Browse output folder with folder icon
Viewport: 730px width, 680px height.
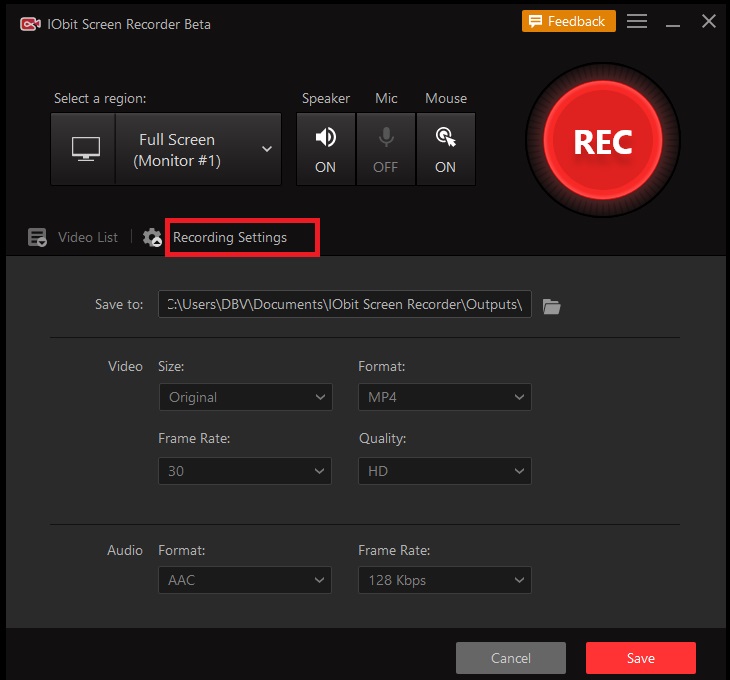coord(551,306)
